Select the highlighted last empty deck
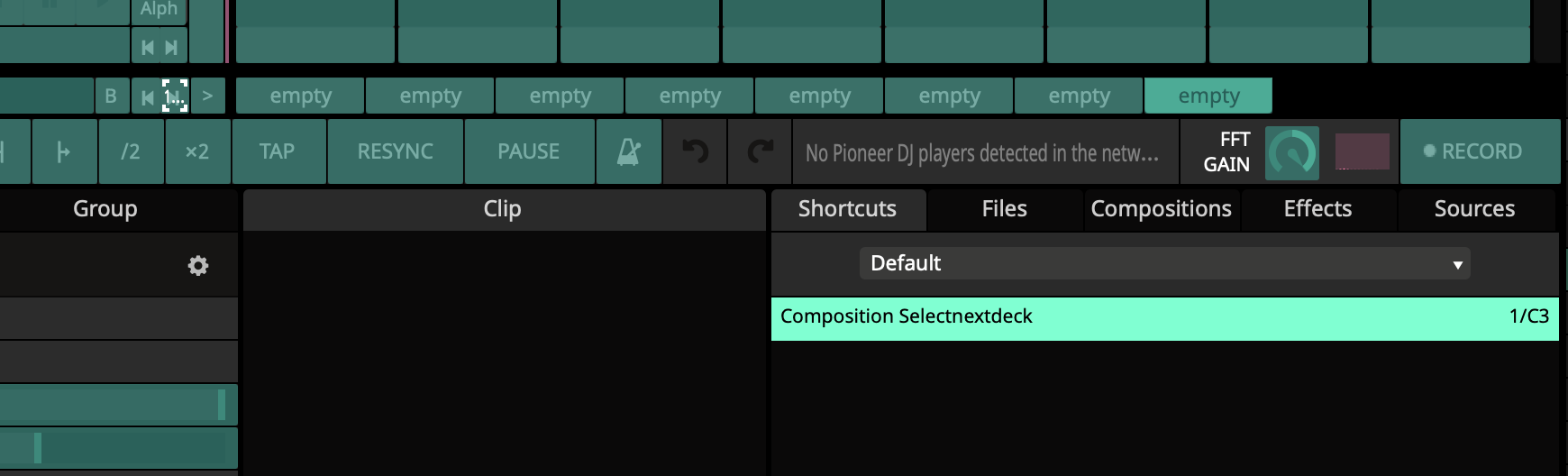This screenshot has width=1568, height=476. coord(1208,96)
